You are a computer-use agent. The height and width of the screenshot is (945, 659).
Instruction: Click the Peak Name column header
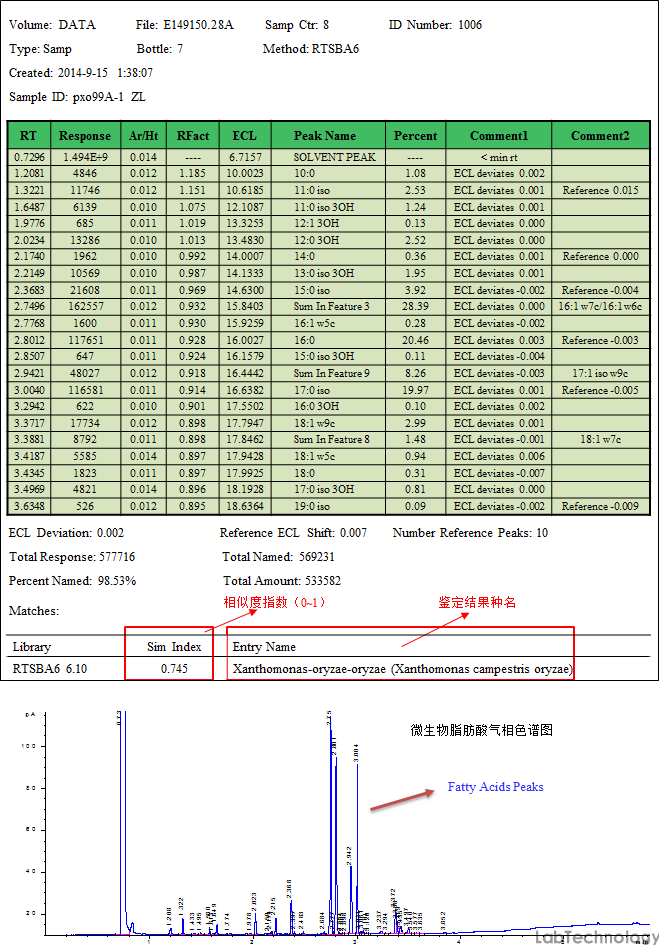pos(328,136)
